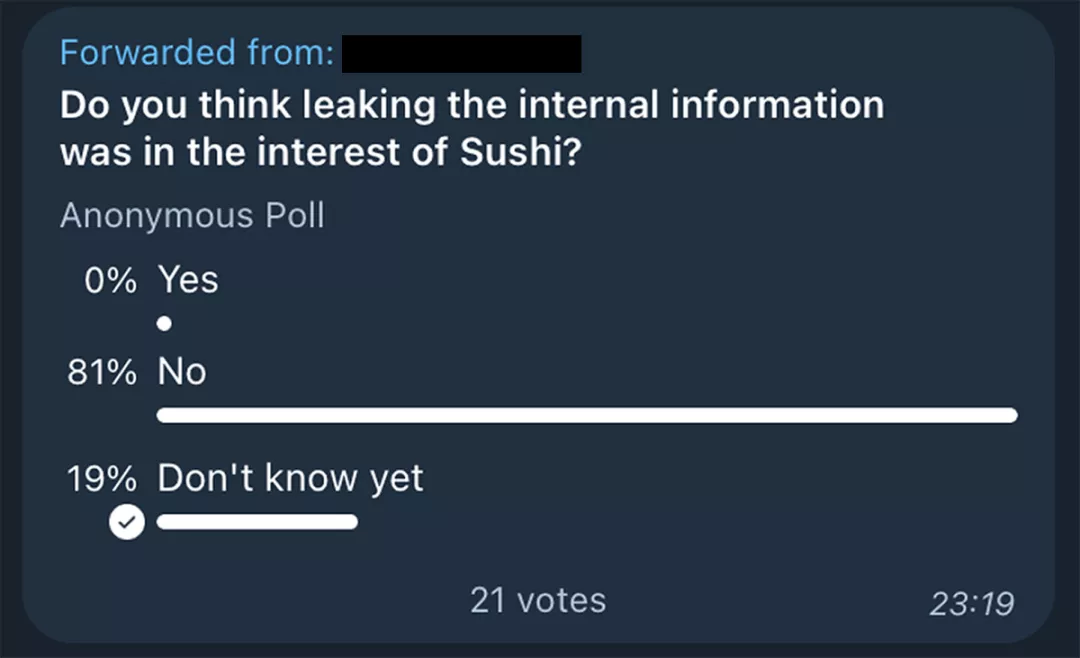The image size is (1080, 658).
Task: Click the 'Anonymous Poll' label
Action: (192, 216)
